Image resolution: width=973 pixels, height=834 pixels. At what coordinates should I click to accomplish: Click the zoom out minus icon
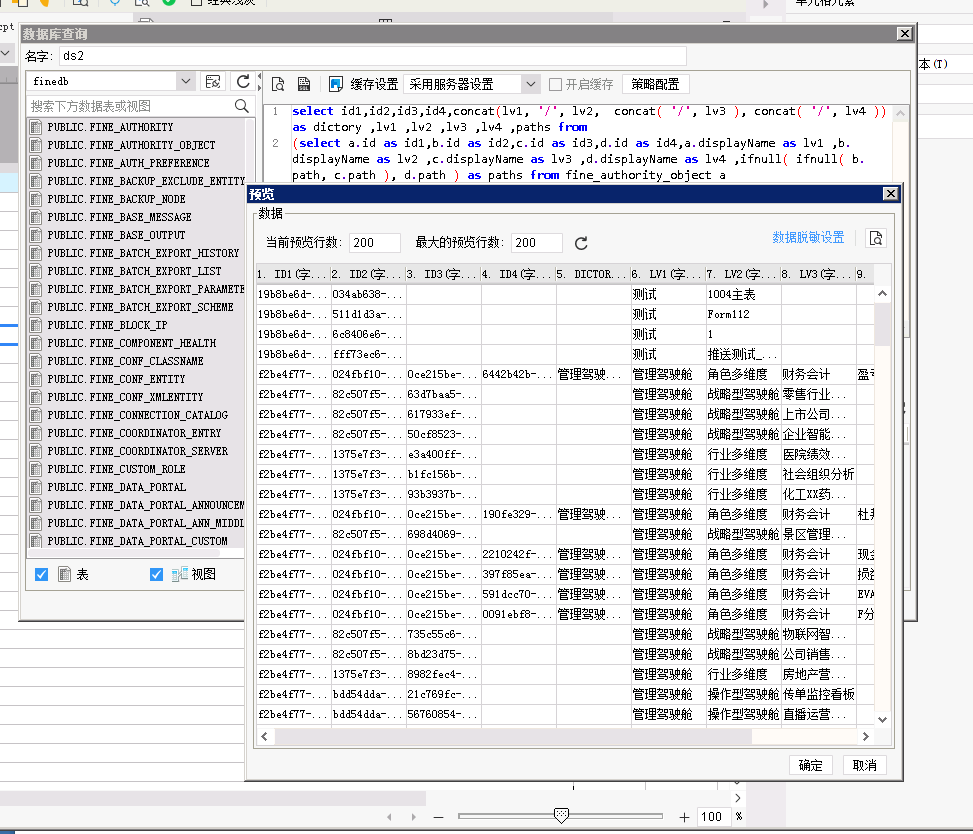pyautogui.click(x=439, y=817)
